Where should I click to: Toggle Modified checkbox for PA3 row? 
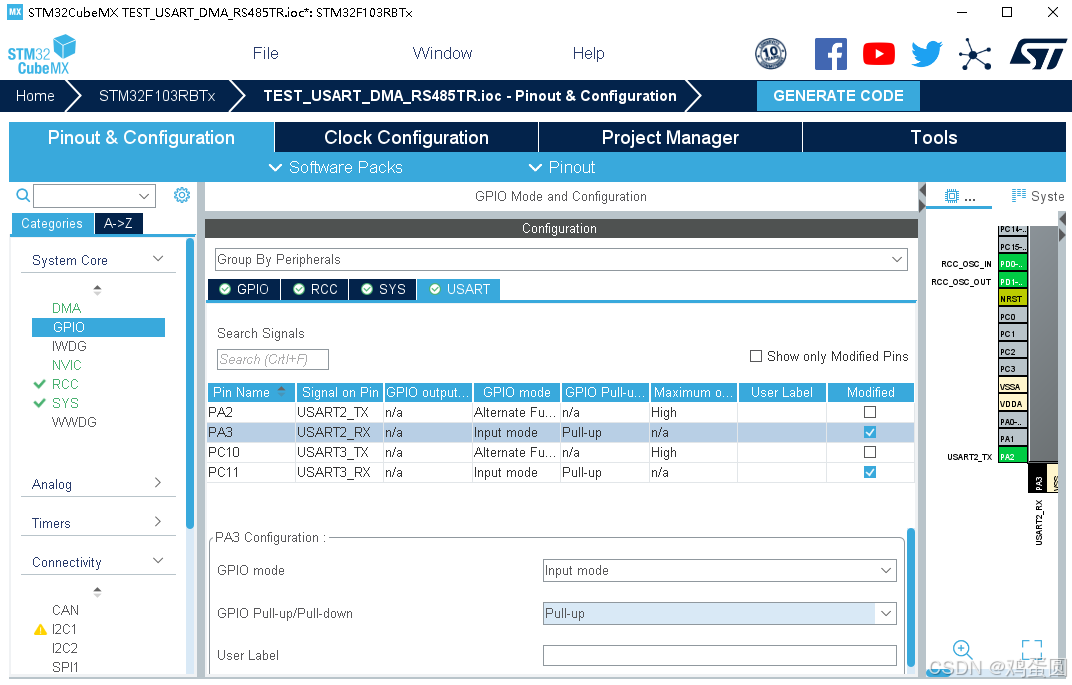point(870,432)
